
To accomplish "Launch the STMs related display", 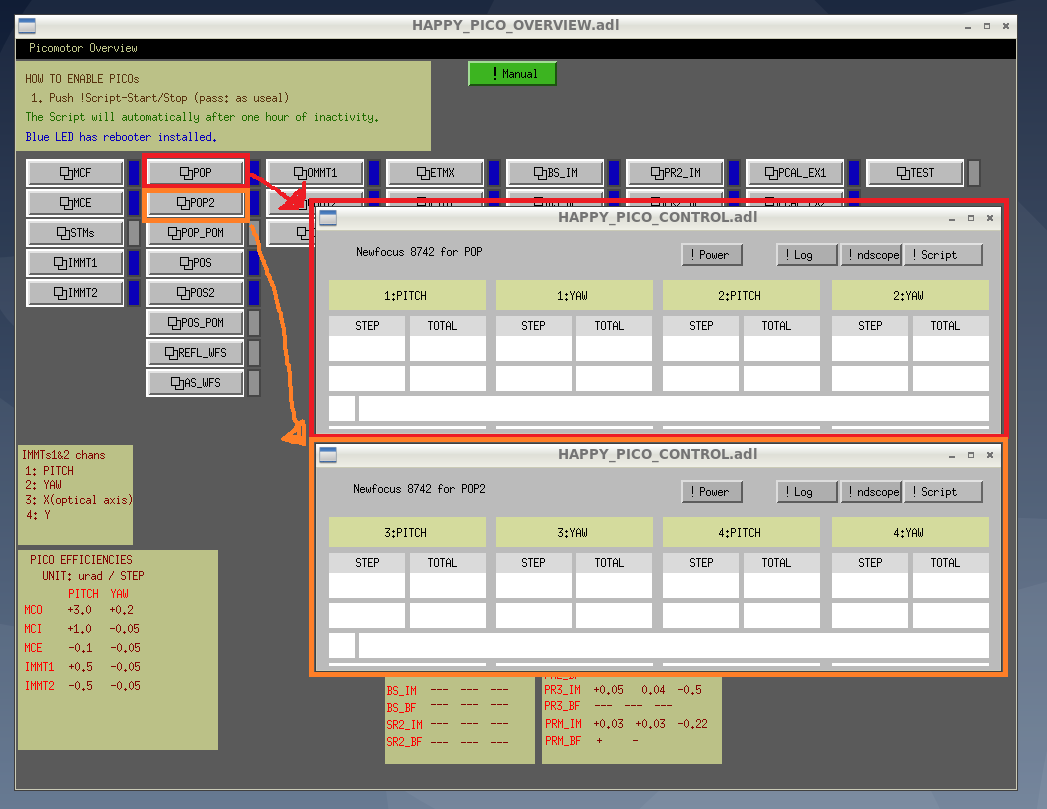I will point(75,233).
